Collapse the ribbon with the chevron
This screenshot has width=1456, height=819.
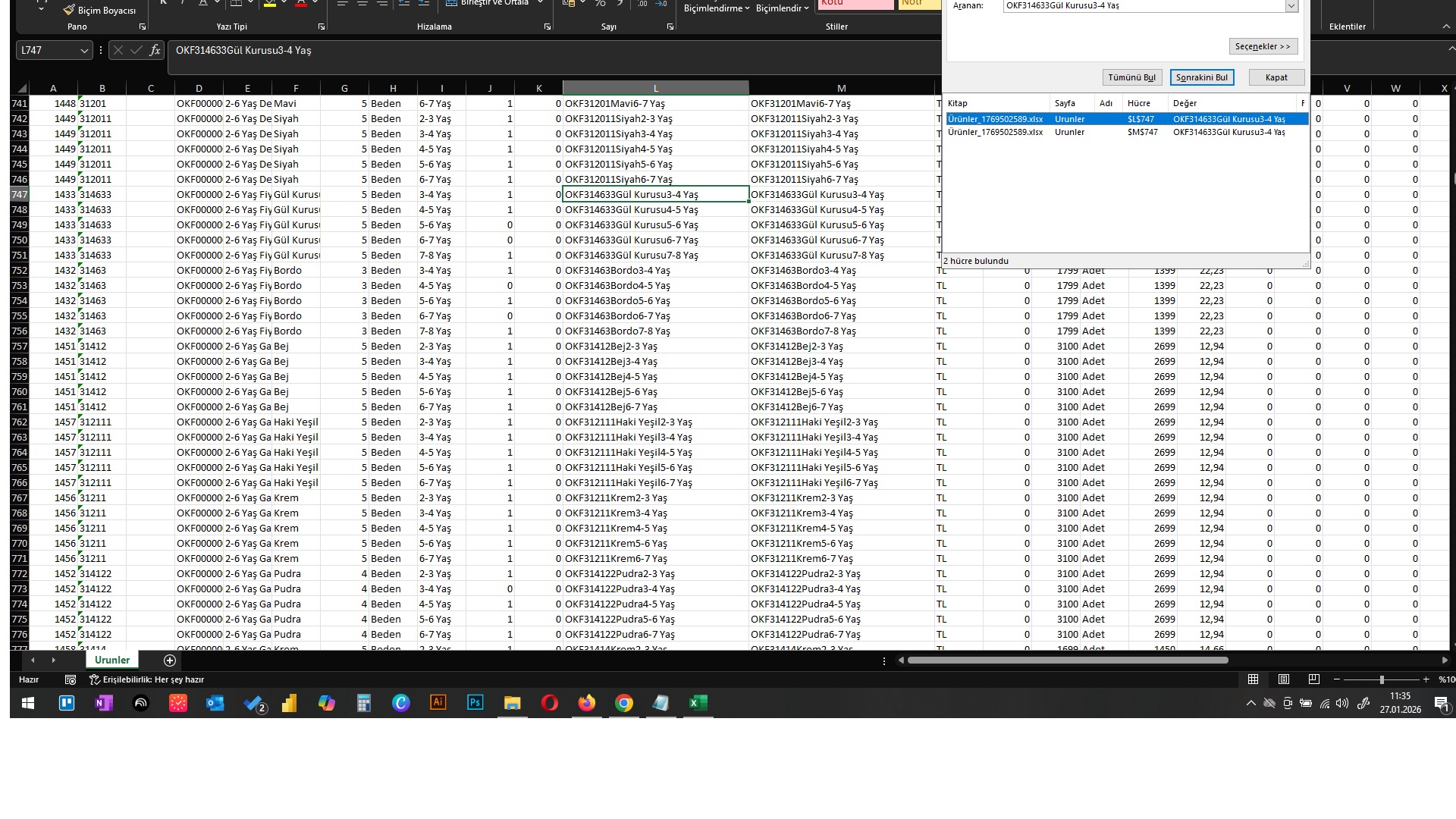[x=1446, y=27]
